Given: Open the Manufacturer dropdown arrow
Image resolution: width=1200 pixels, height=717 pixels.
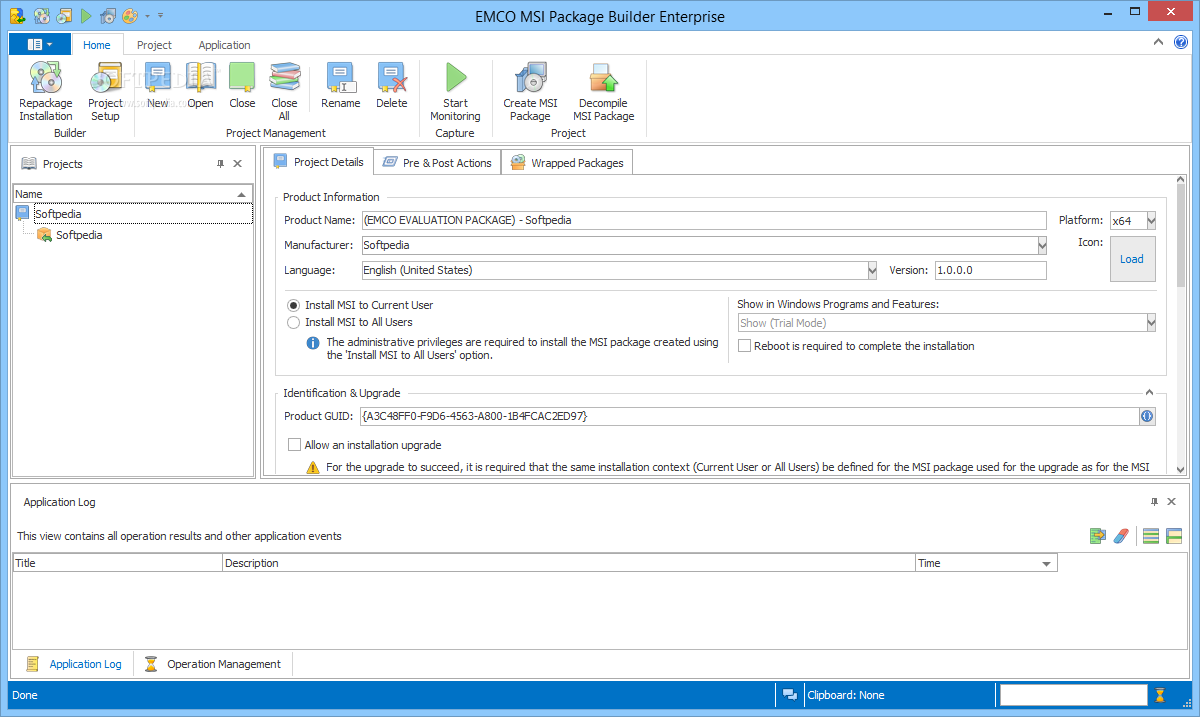Looking at the screenshot, I should pos(1042,245).
